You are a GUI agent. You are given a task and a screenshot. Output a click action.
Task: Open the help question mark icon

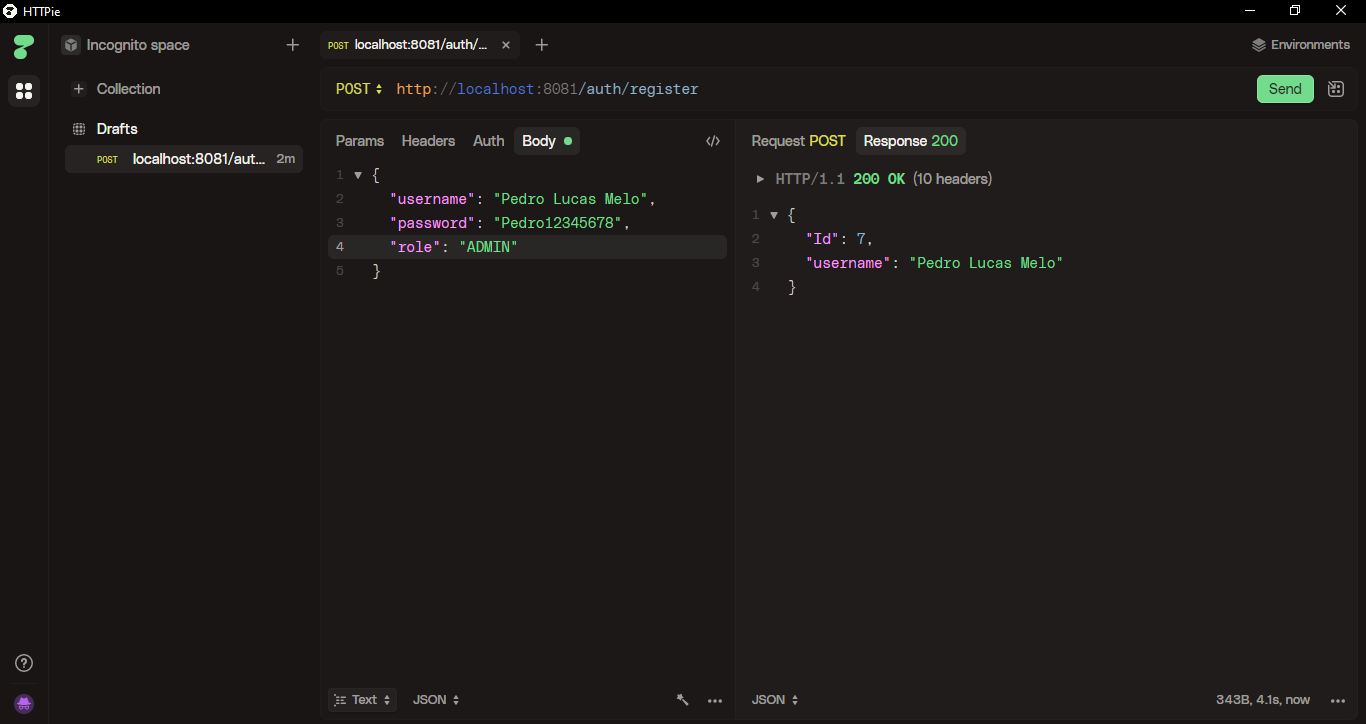click(24, 663)
